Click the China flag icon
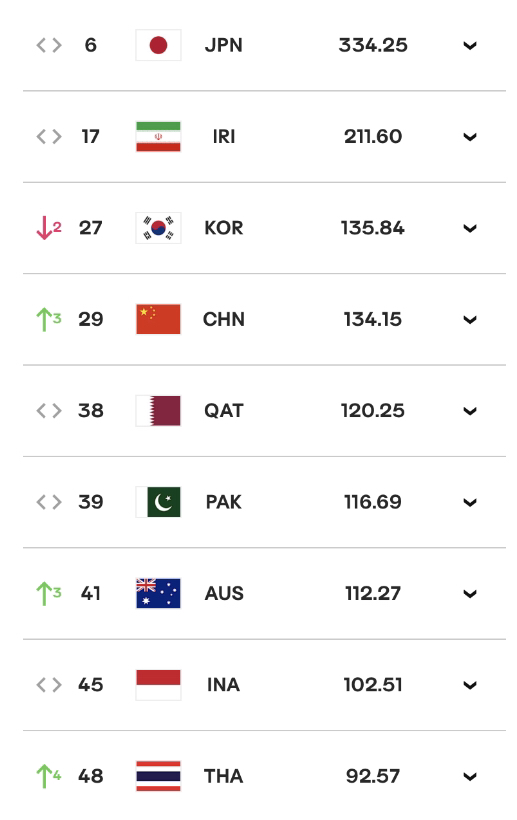The image size is (517, 820). (158, 319)
